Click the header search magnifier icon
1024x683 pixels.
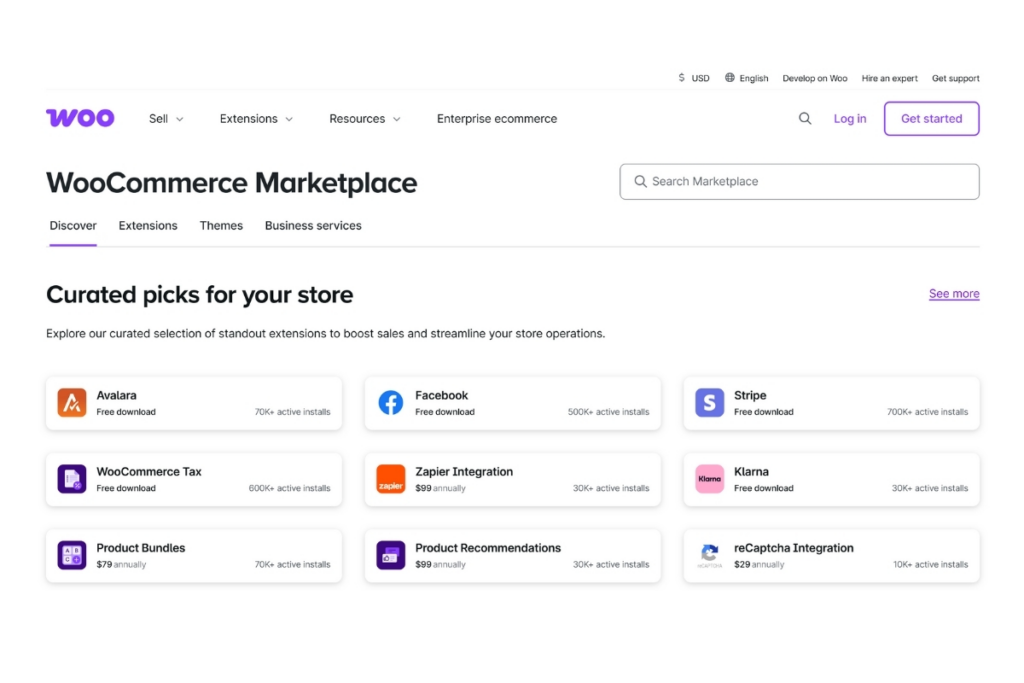coord(805,118)
